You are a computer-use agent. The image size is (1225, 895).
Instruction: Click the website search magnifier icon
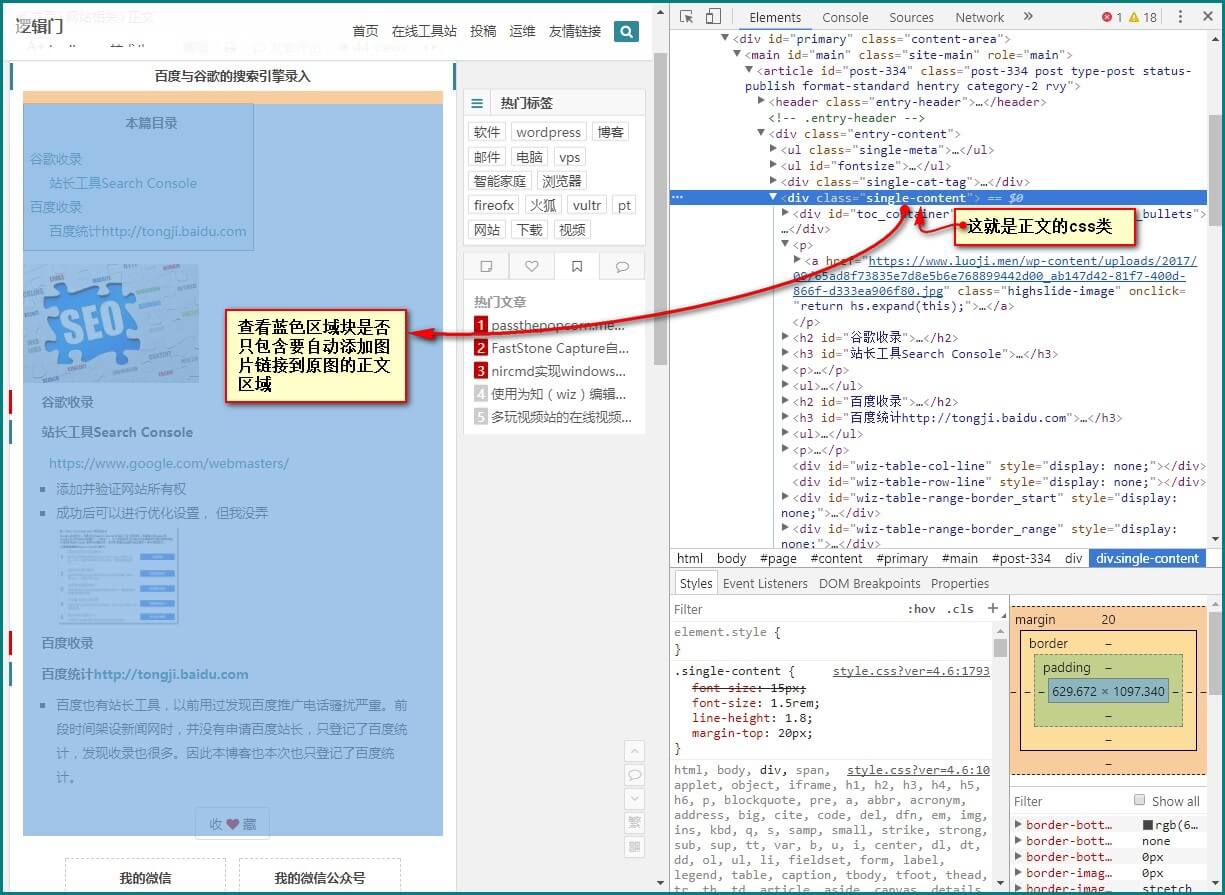tap(626, 31)
